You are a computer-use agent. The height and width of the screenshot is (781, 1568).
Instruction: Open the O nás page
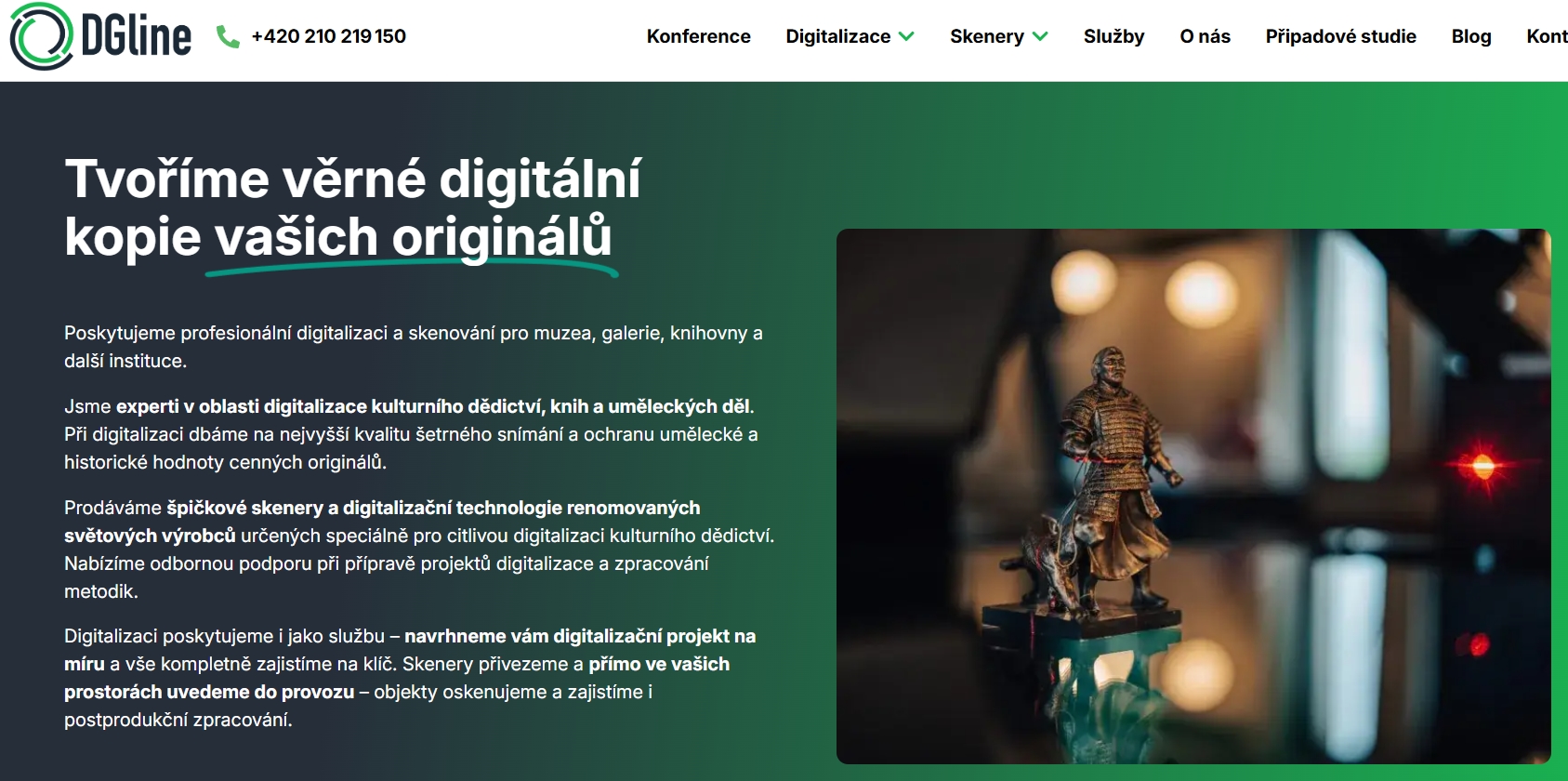tap(1205, 36)
